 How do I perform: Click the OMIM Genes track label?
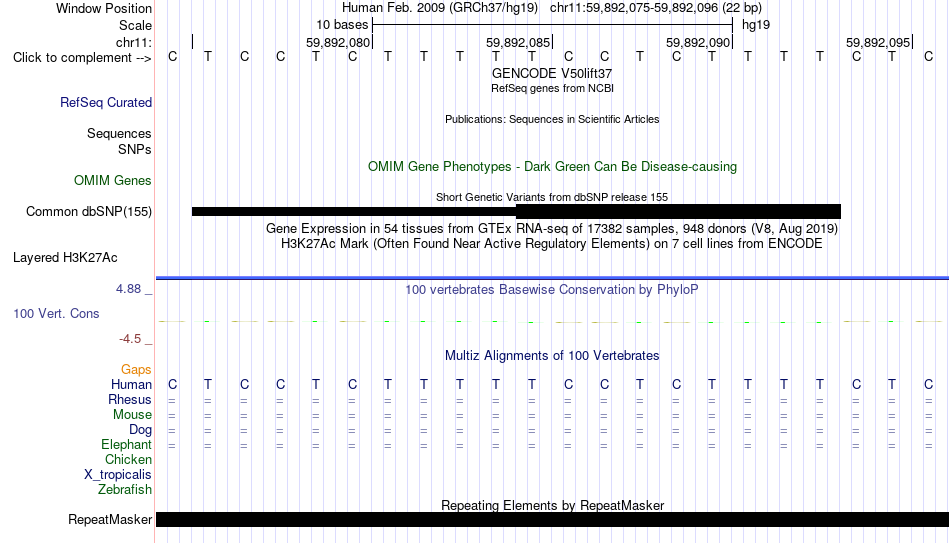pos(113,181)
